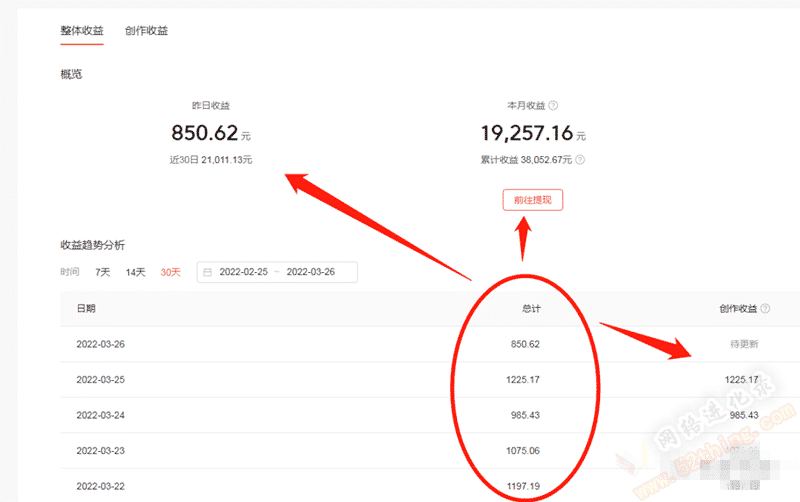Image resolution: width=800 pixels, height=502 pixels.
Task: Click the 本月收益 label
Action: (526, 106)
